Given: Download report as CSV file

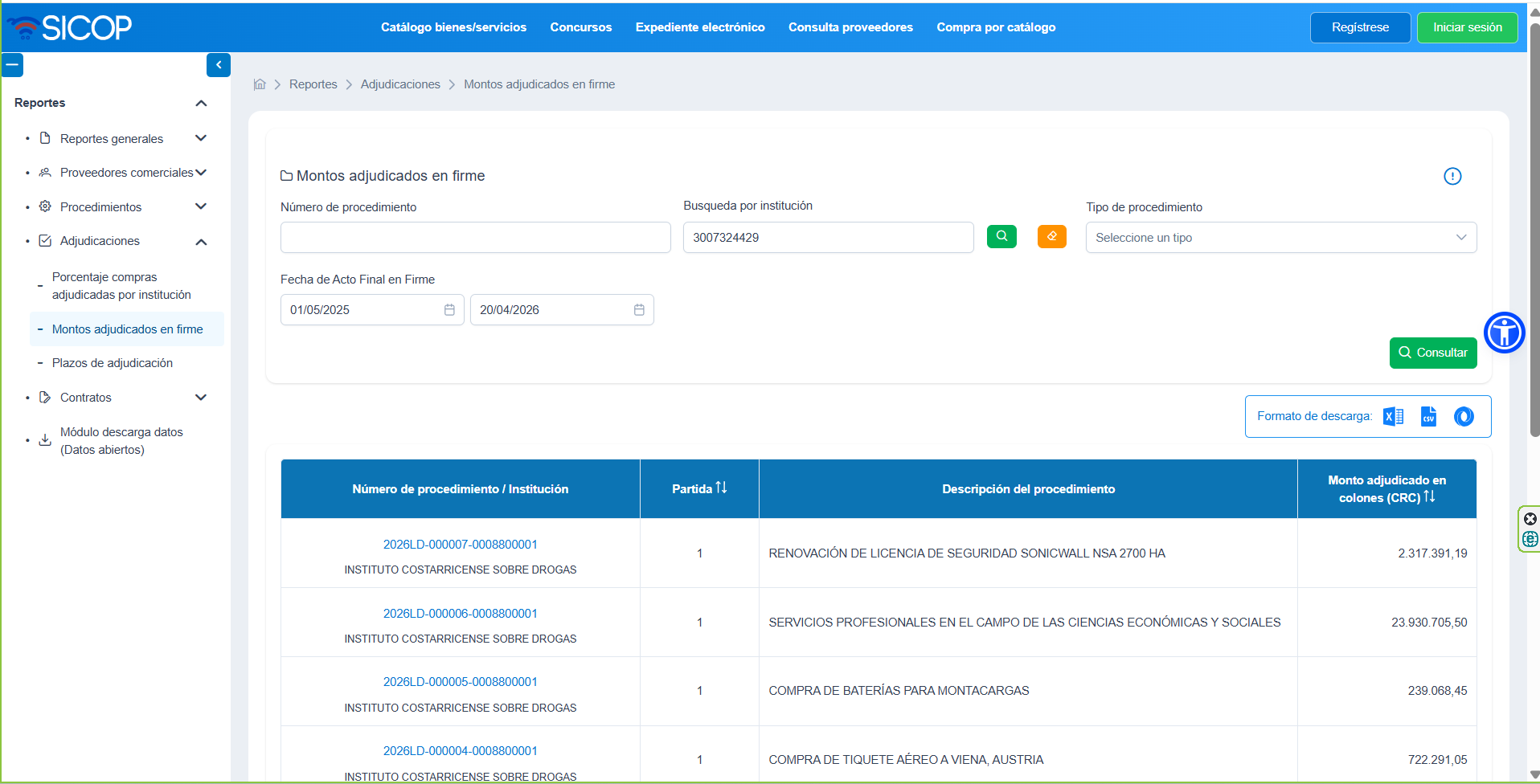Looking at the screenshot, I should coord(1428,416).
